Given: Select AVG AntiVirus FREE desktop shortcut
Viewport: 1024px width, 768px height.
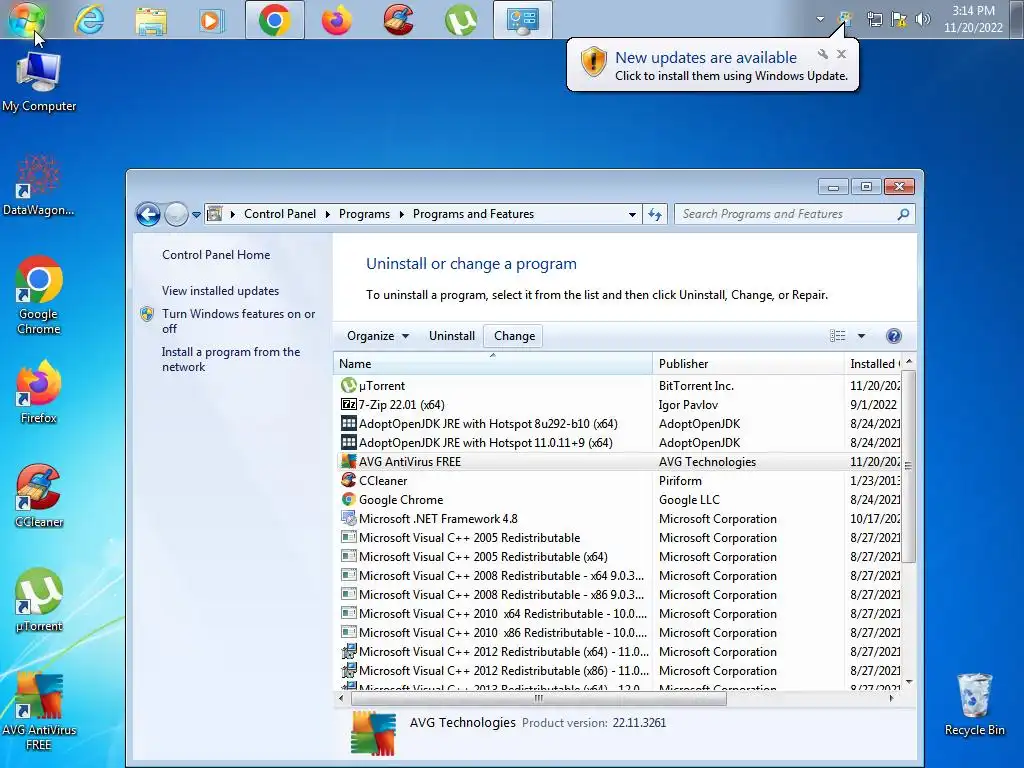Looking at the screenshot, I should click(39, 711).
